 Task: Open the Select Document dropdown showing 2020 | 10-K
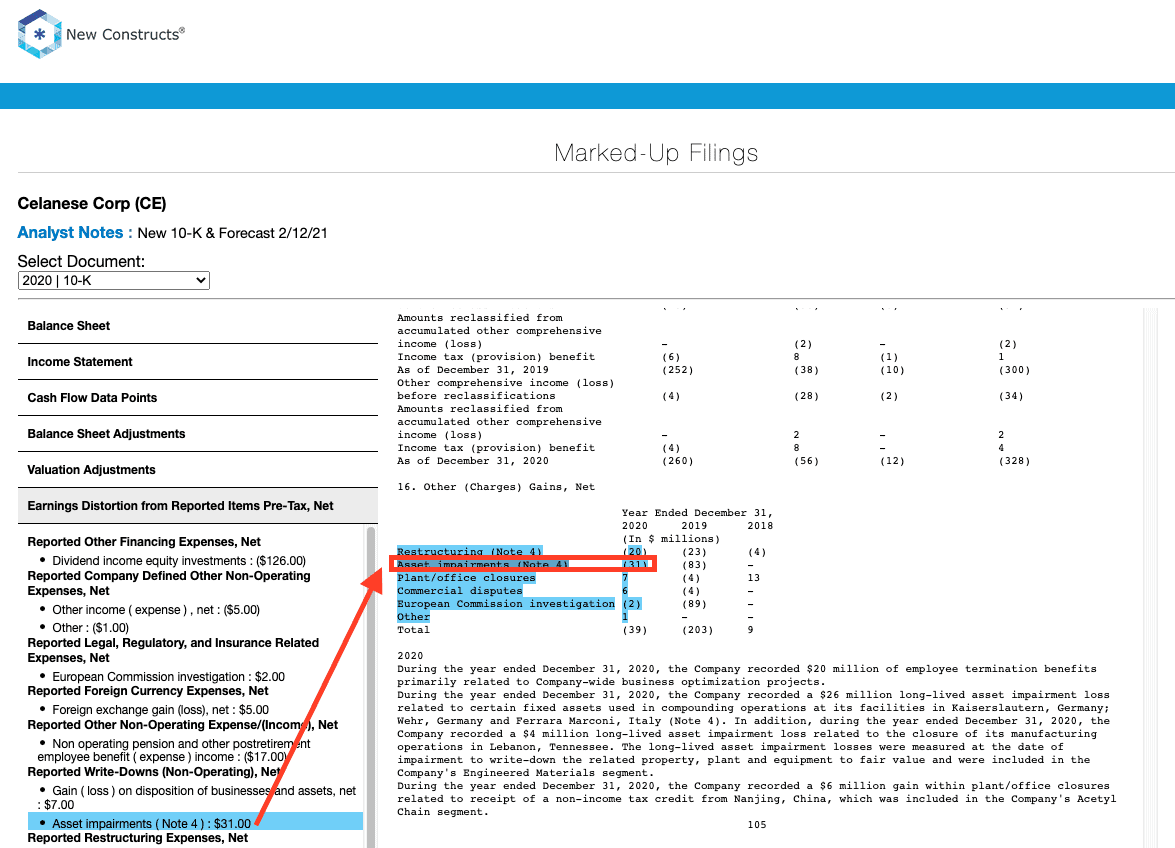click(113, 280)
